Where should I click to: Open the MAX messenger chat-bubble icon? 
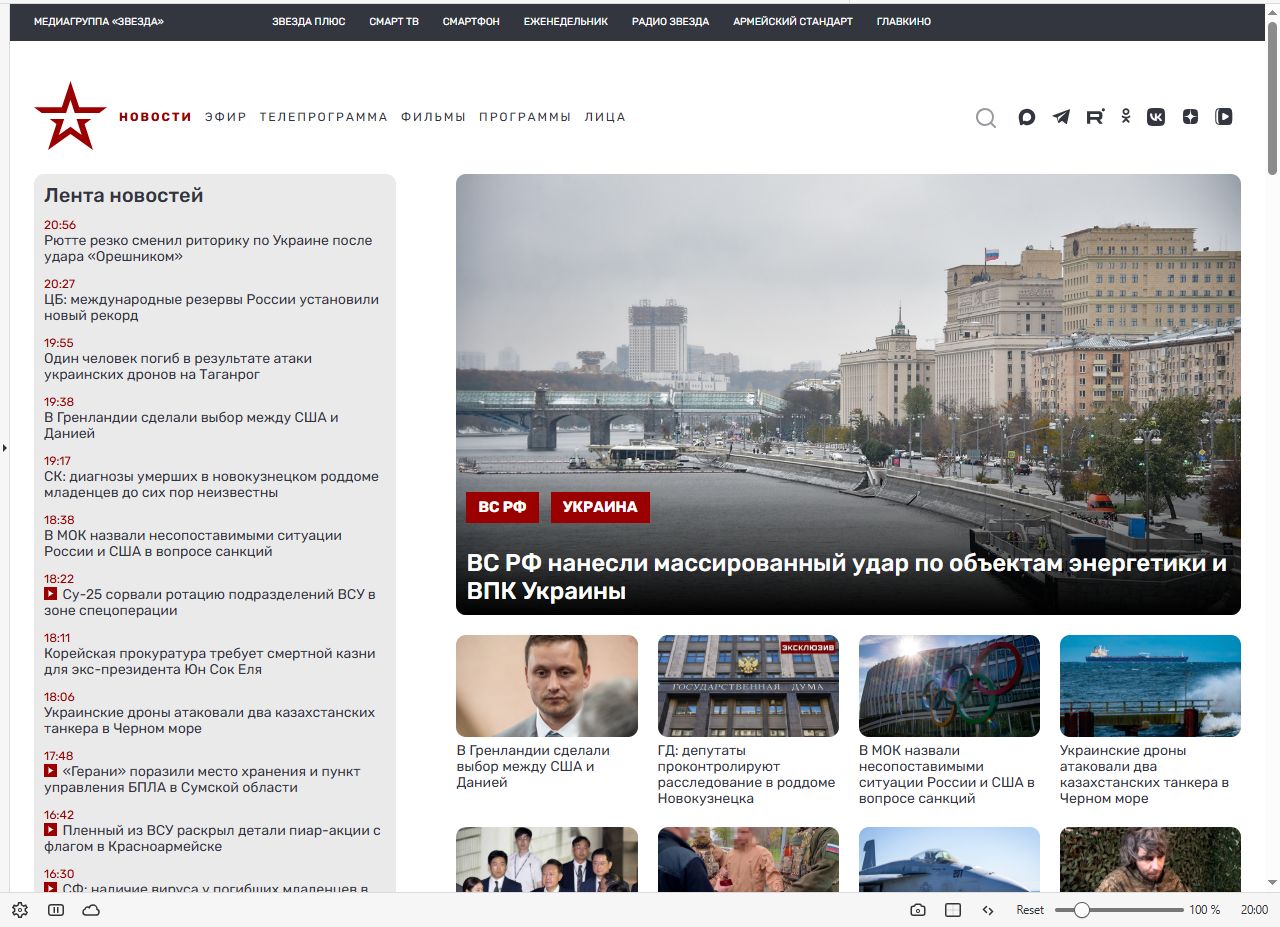point(1026,117)
